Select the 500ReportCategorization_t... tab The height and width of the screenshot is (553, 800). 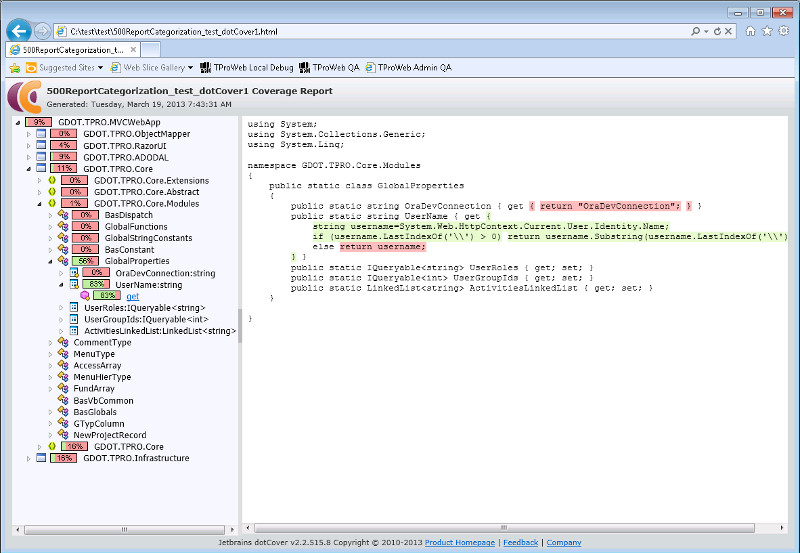click(x=73, y=50)
